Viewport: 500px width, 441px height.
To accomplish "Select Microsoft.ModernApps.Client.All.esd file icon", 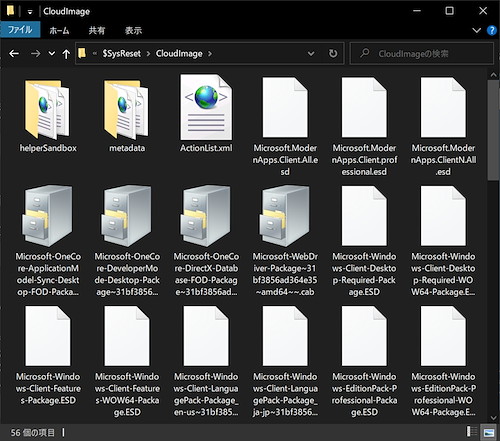I will [x=285, y=107].
